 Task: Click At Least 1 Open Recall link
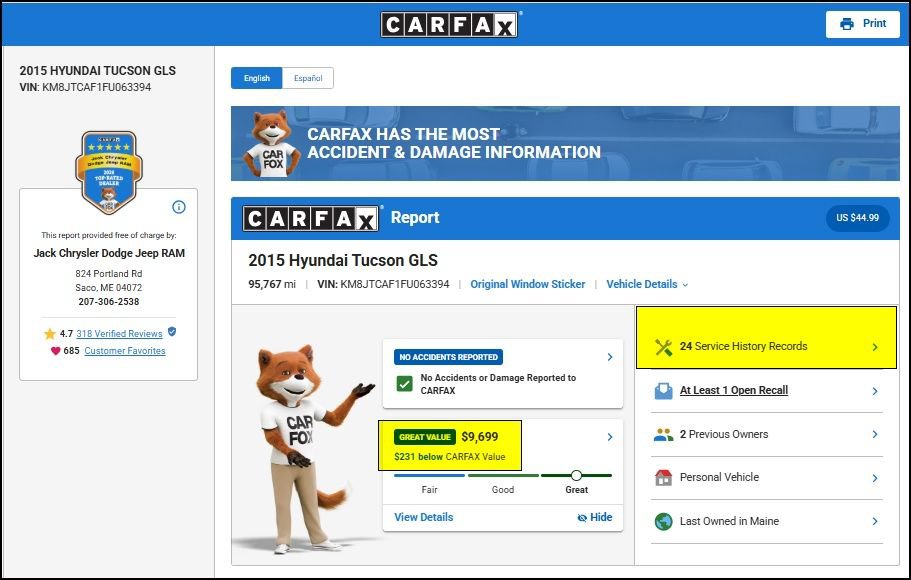734,391
